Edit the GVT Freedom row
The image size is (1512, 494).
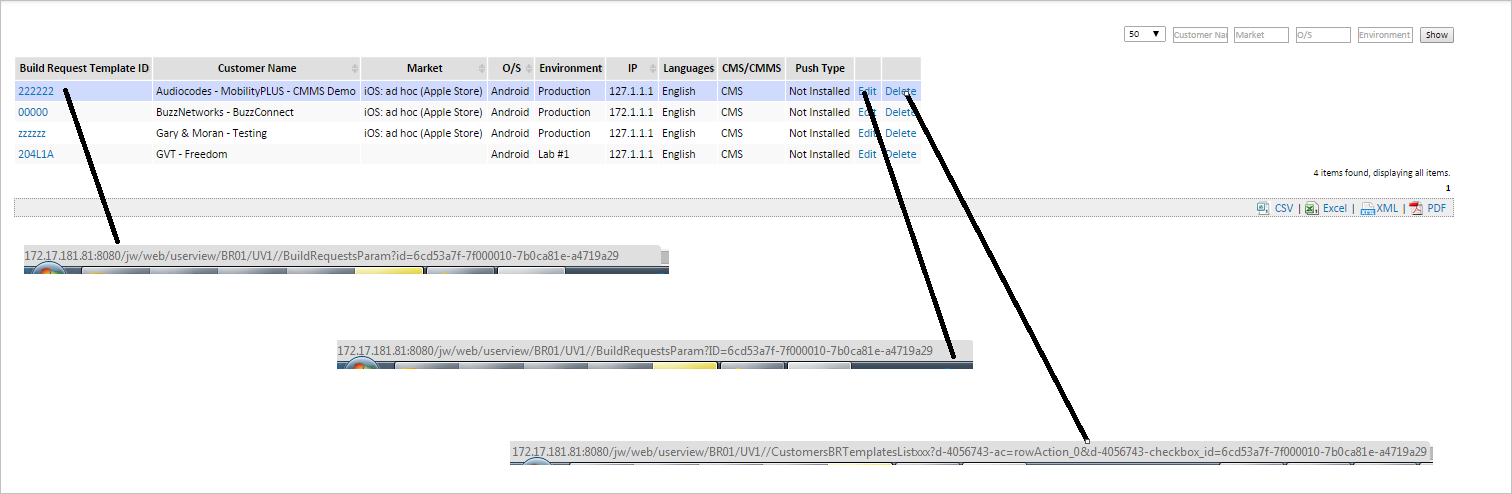pos(867,154)
